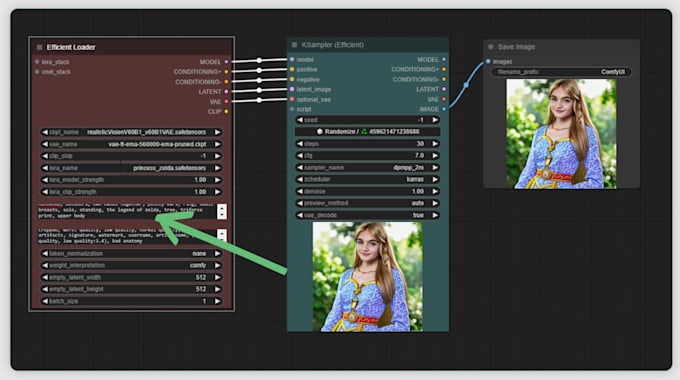This screenshot has height=380, width=680.
Task: Click the cnet_stack input port
Action: click(37, 72)
